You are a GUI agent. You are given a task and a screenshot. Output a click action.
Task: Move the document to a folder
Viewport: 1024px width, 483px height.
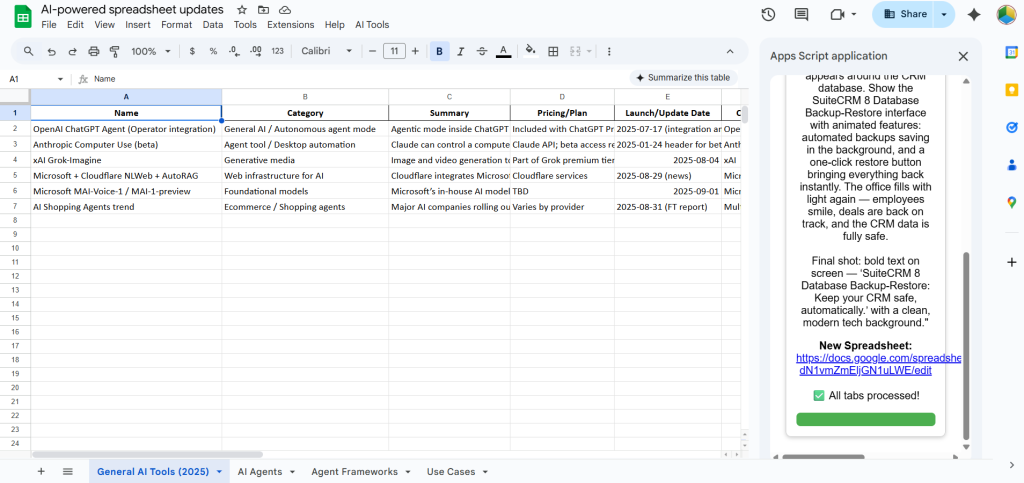(263, 10)
